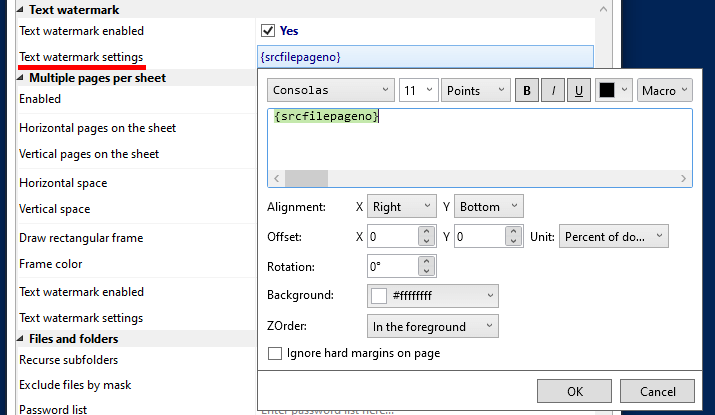This screenshot has width=715, height=415.
Task: Increase Offset Y value with up arrow
Action: pyautogui.click(x=513, y=231)
